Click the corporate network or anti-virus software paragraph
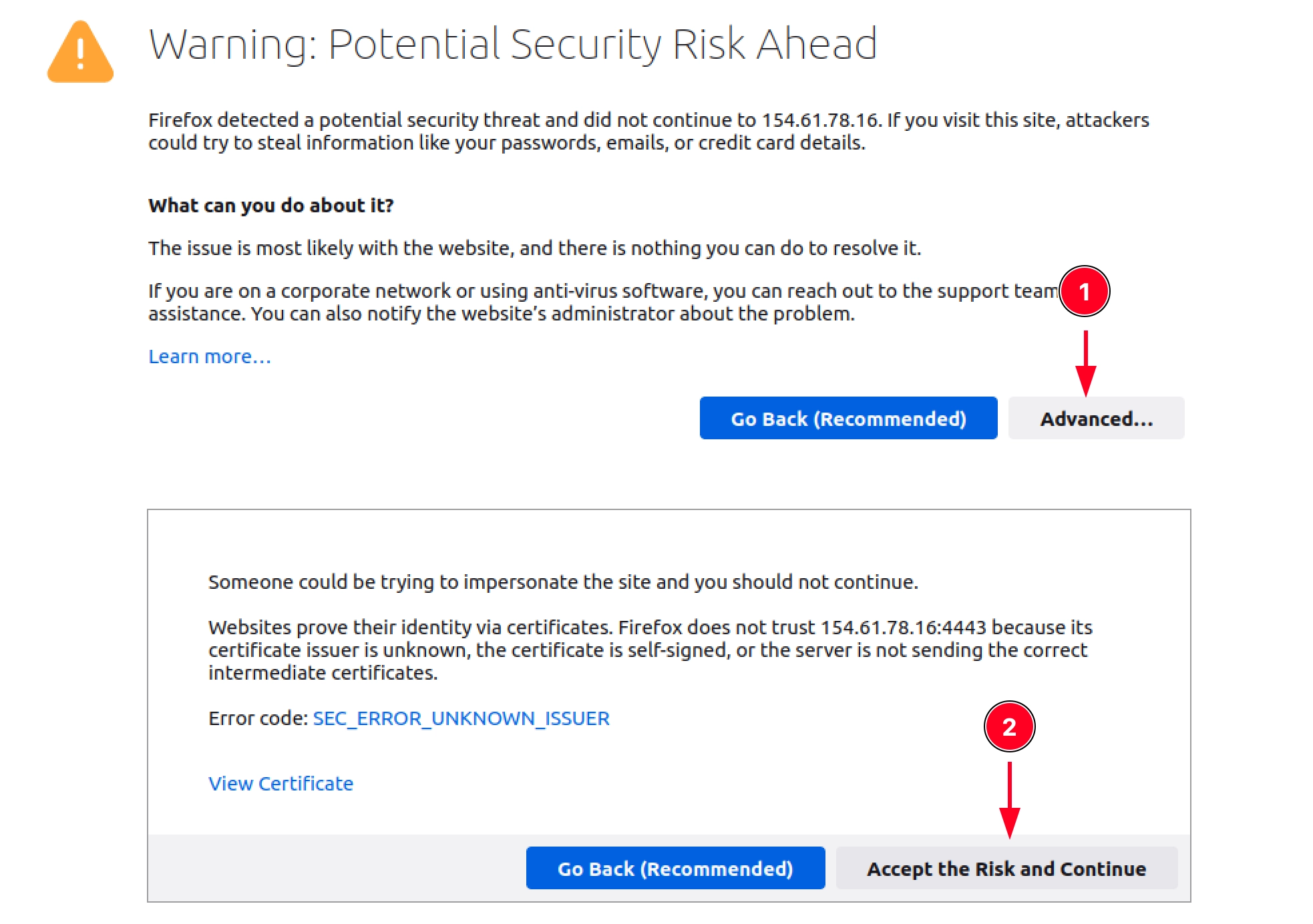Image resolution: width=1313 pixels, height=924 pixels. pos(604,302)
